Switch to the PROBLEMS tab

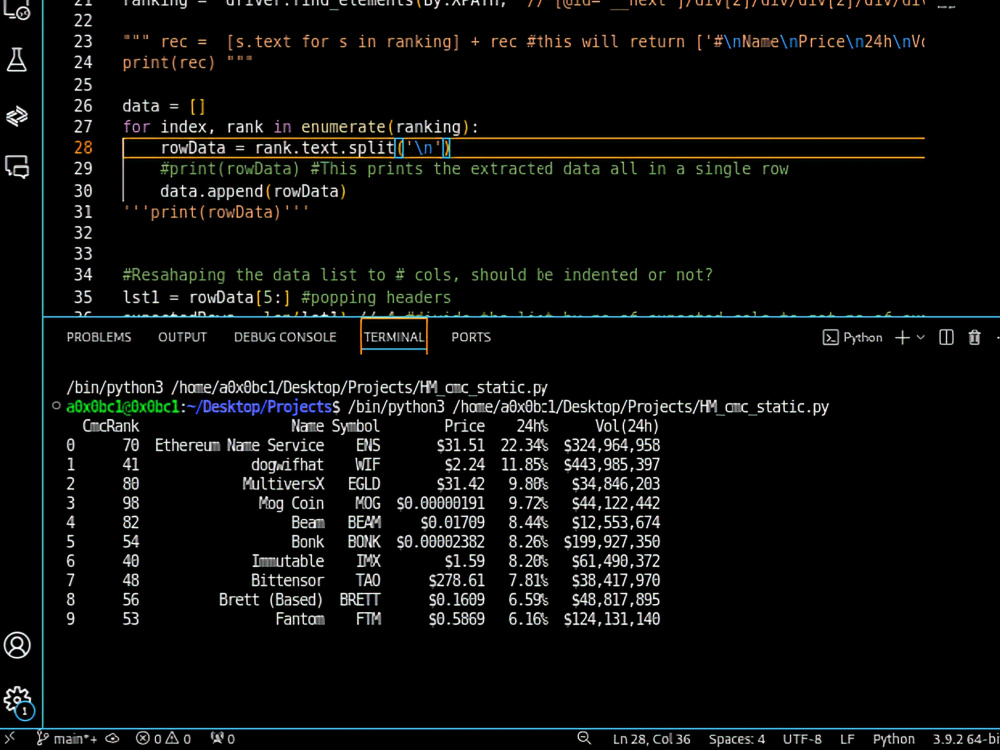coord(99,337)
